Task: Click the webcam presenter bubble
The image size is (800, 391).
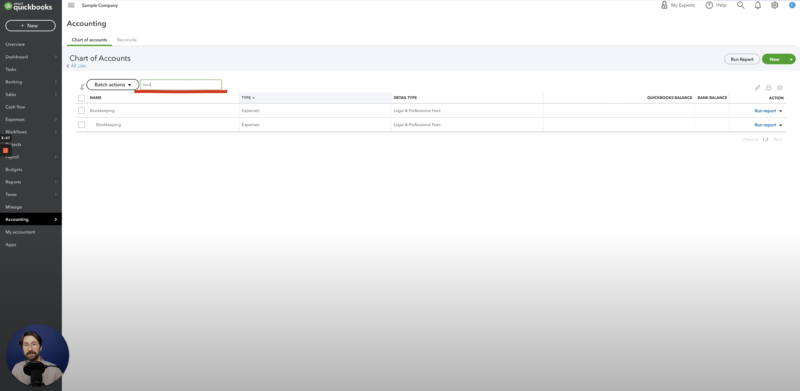Action: [37, 355]
